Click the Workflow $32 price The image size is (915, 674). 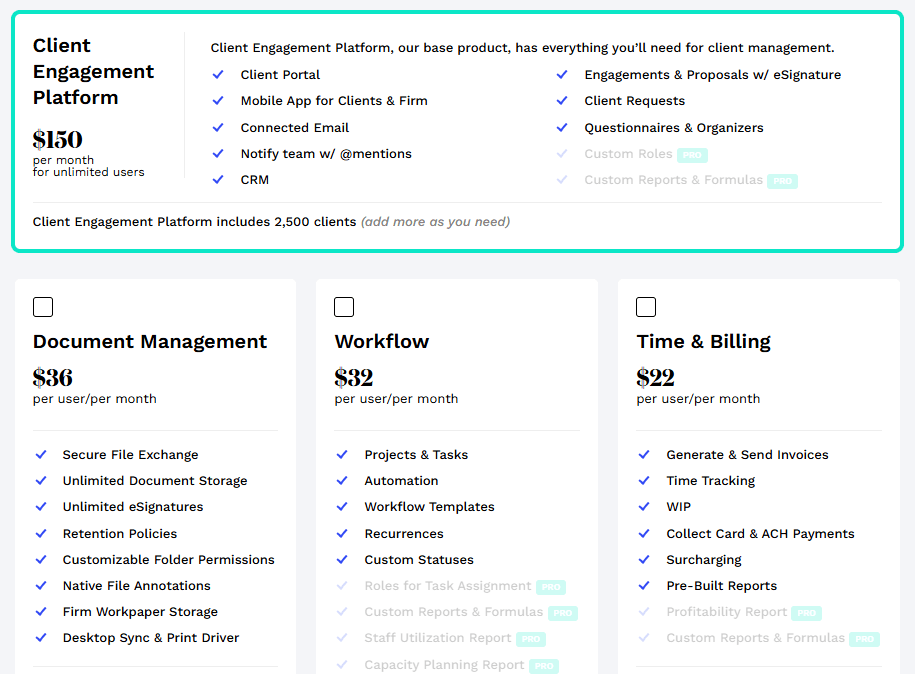pos(354,378)
